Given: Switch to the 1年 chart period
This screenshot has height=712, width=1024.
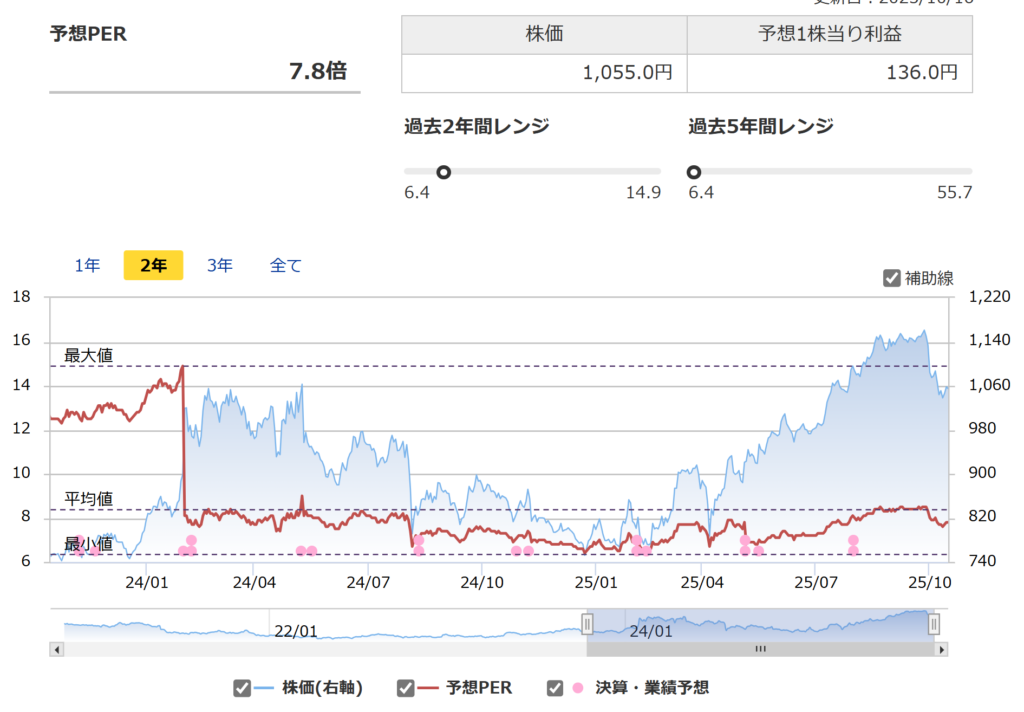Looking at the screenshot, I should tap(87, 266).
